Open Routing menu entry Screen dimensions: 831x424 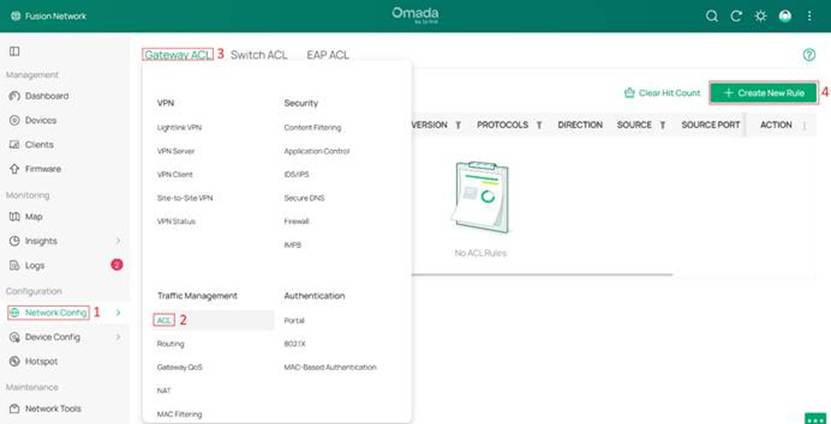170,344
